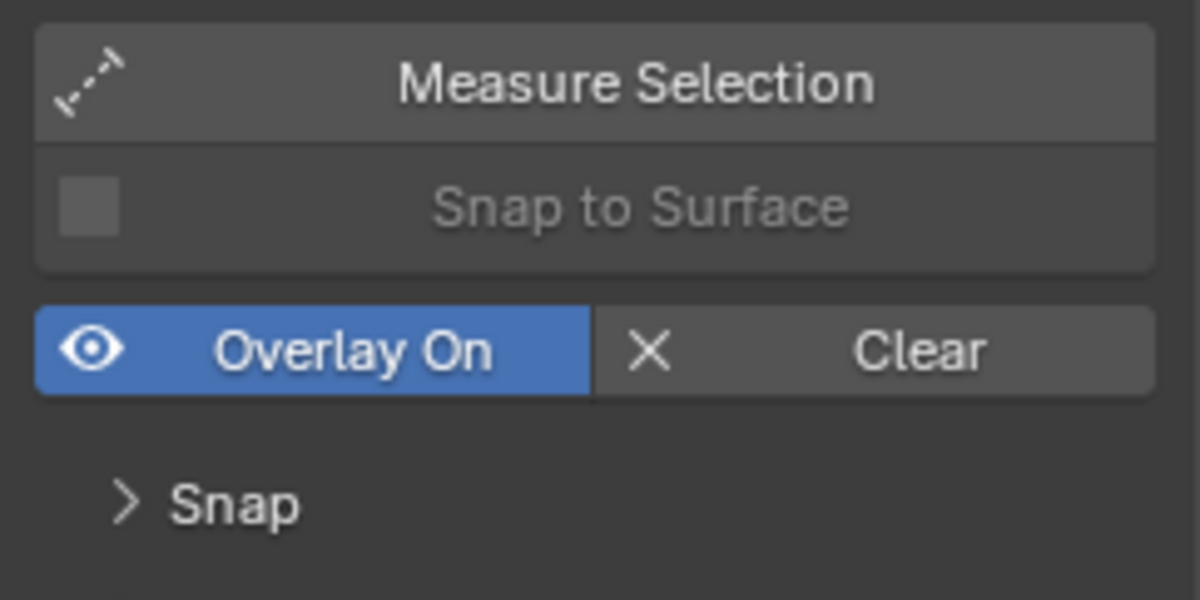Open the collapsed Snap section header
This screenshot has height=600, width=1200.
coord(205,503)
